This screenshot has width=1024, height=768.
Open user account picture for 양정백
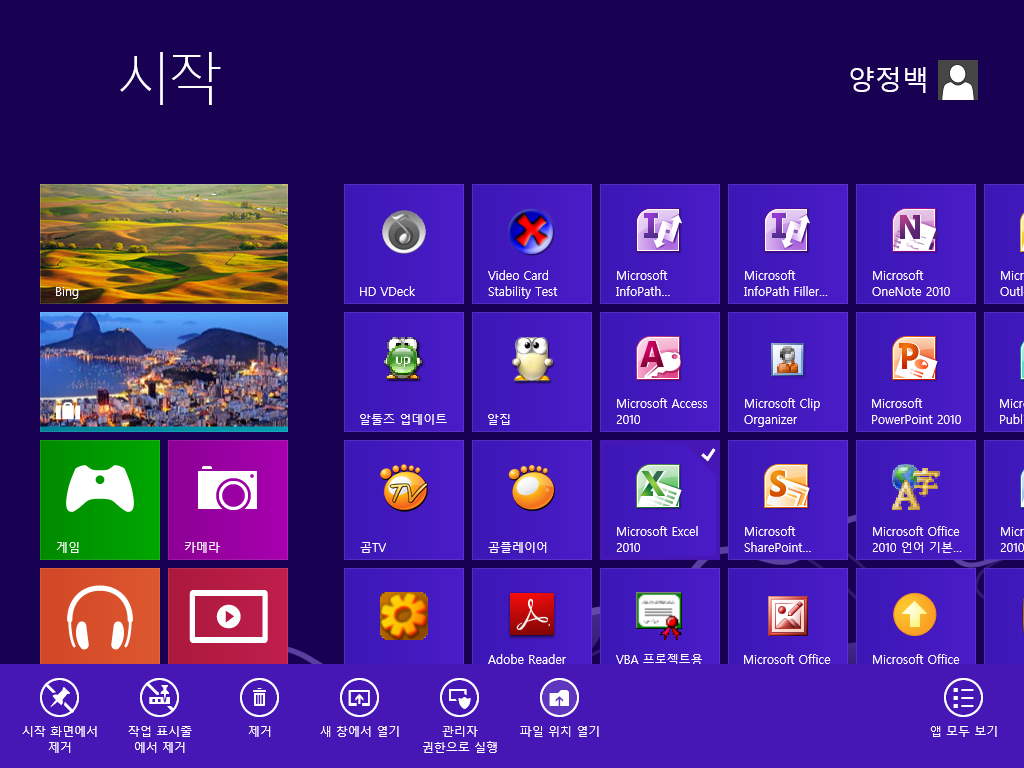[957, 80]
